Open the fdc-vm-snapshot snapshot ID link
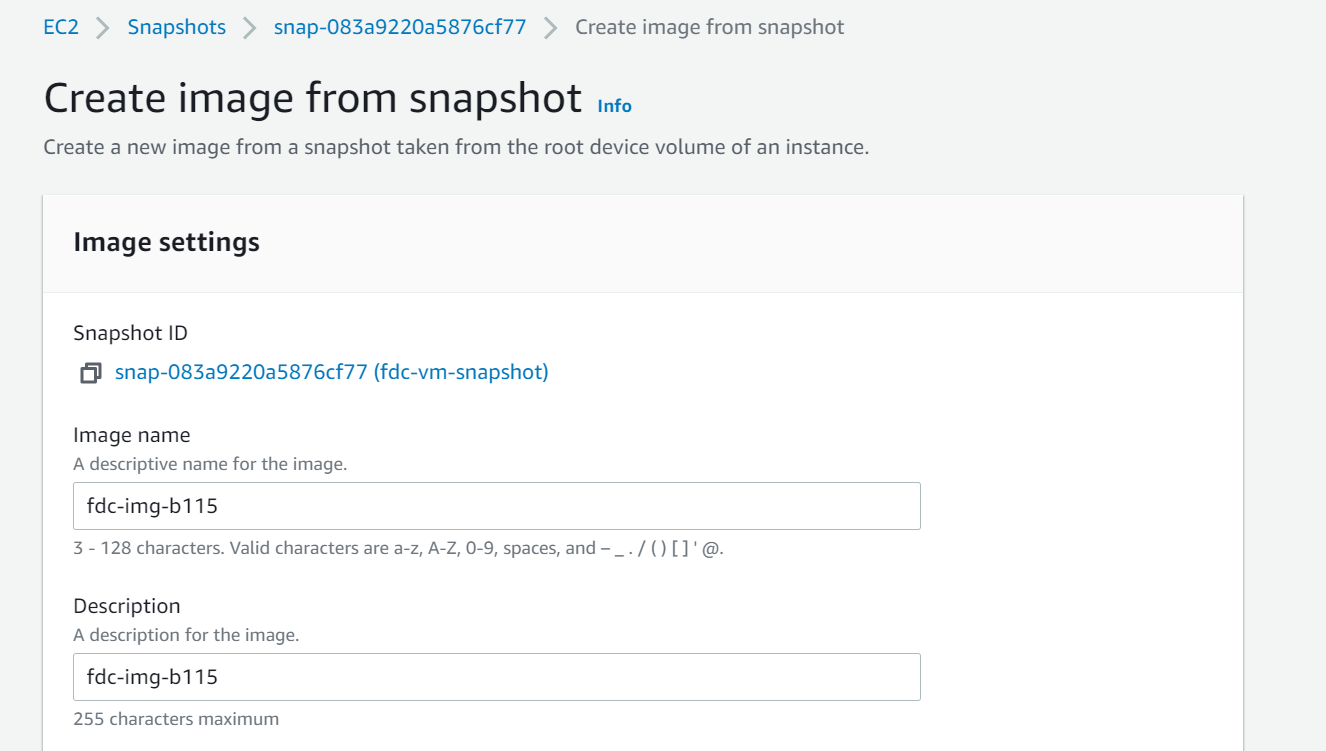Viewport: 1326px width, 751px height. point(331,372)
